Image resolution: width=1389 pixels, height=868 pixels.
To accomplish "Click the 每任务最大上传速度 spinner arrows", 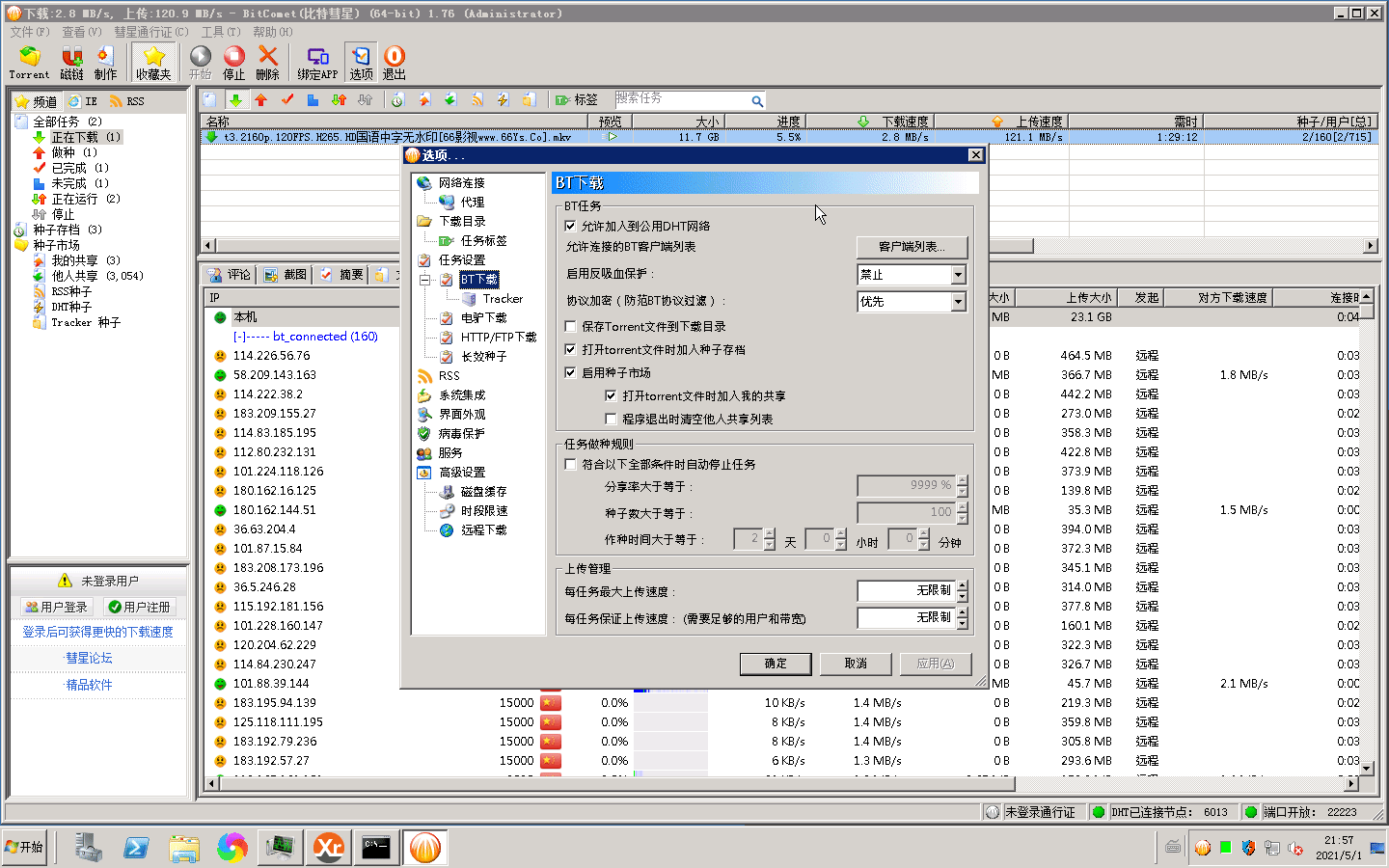I will coord(962,590).
